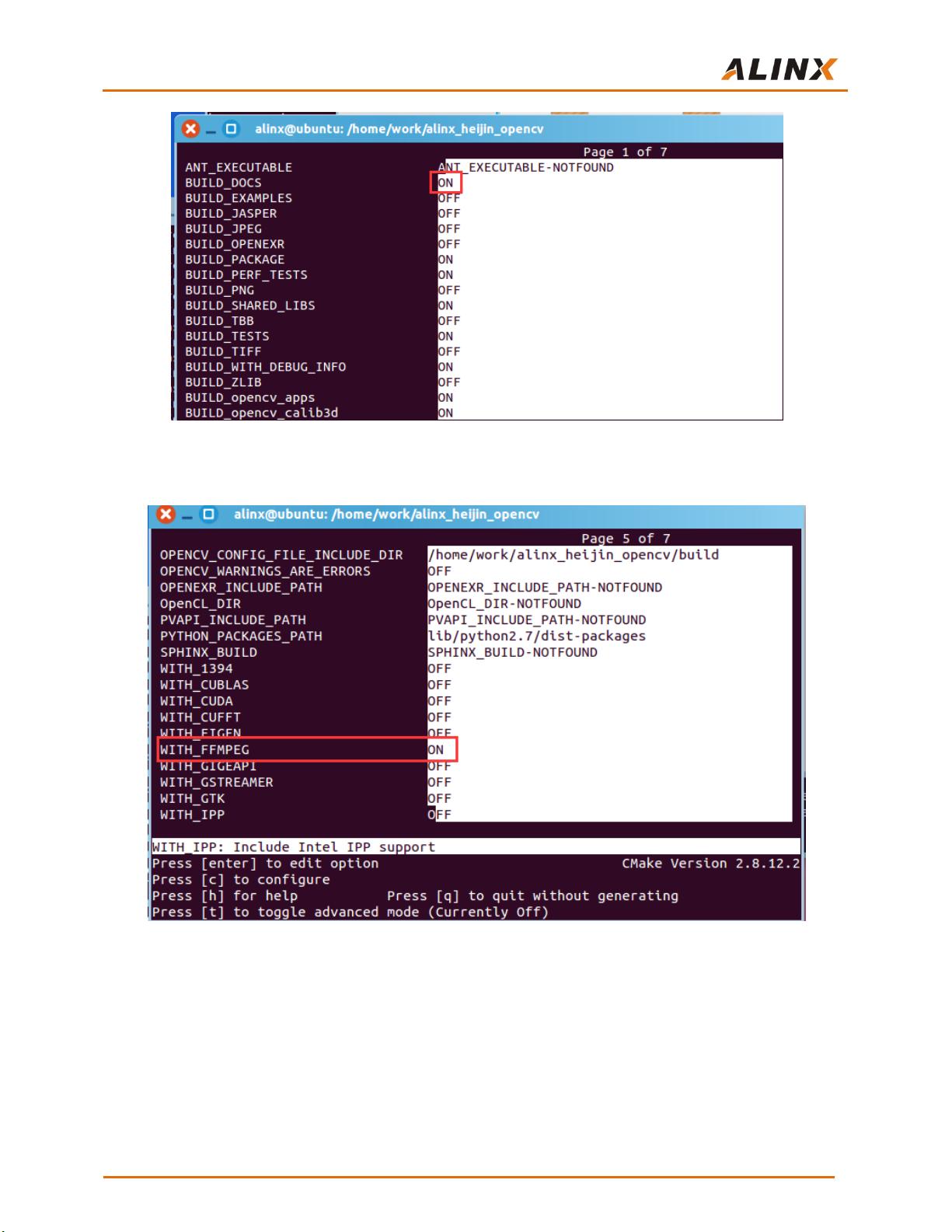The width and height of the screenshot is (952, 1232).
Task: Select the PYTHON_PACKAGES_PATH option label
Action: click(241, 636)
